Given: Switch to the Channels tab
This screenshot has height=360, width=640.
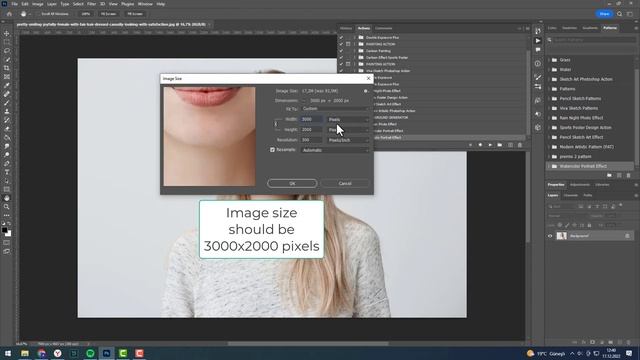Looking at the screenshot, I should coord(570,196).
